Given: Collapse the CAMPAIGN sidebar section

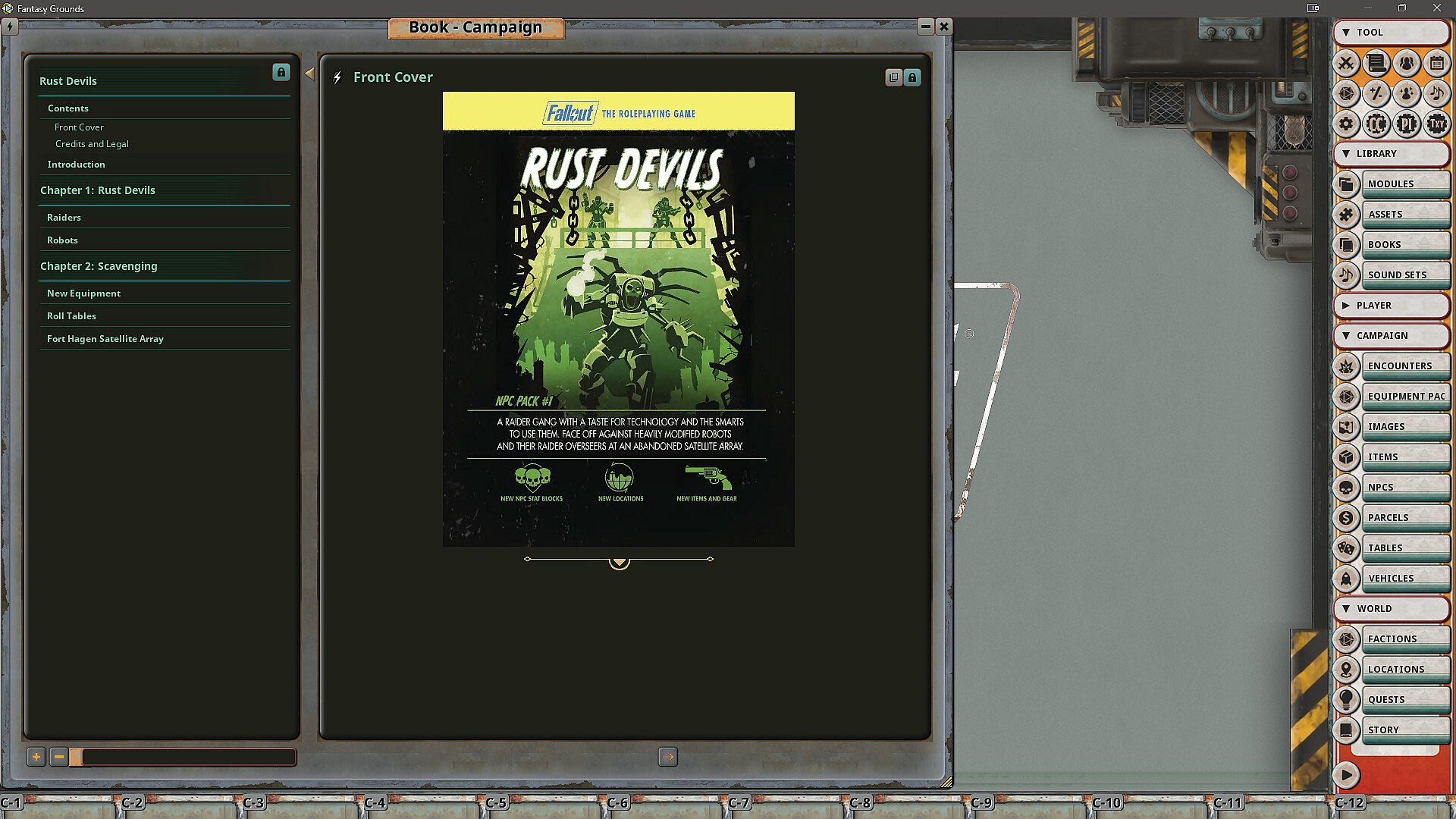Looking at the screenshot, I should tap(1346, 335).
